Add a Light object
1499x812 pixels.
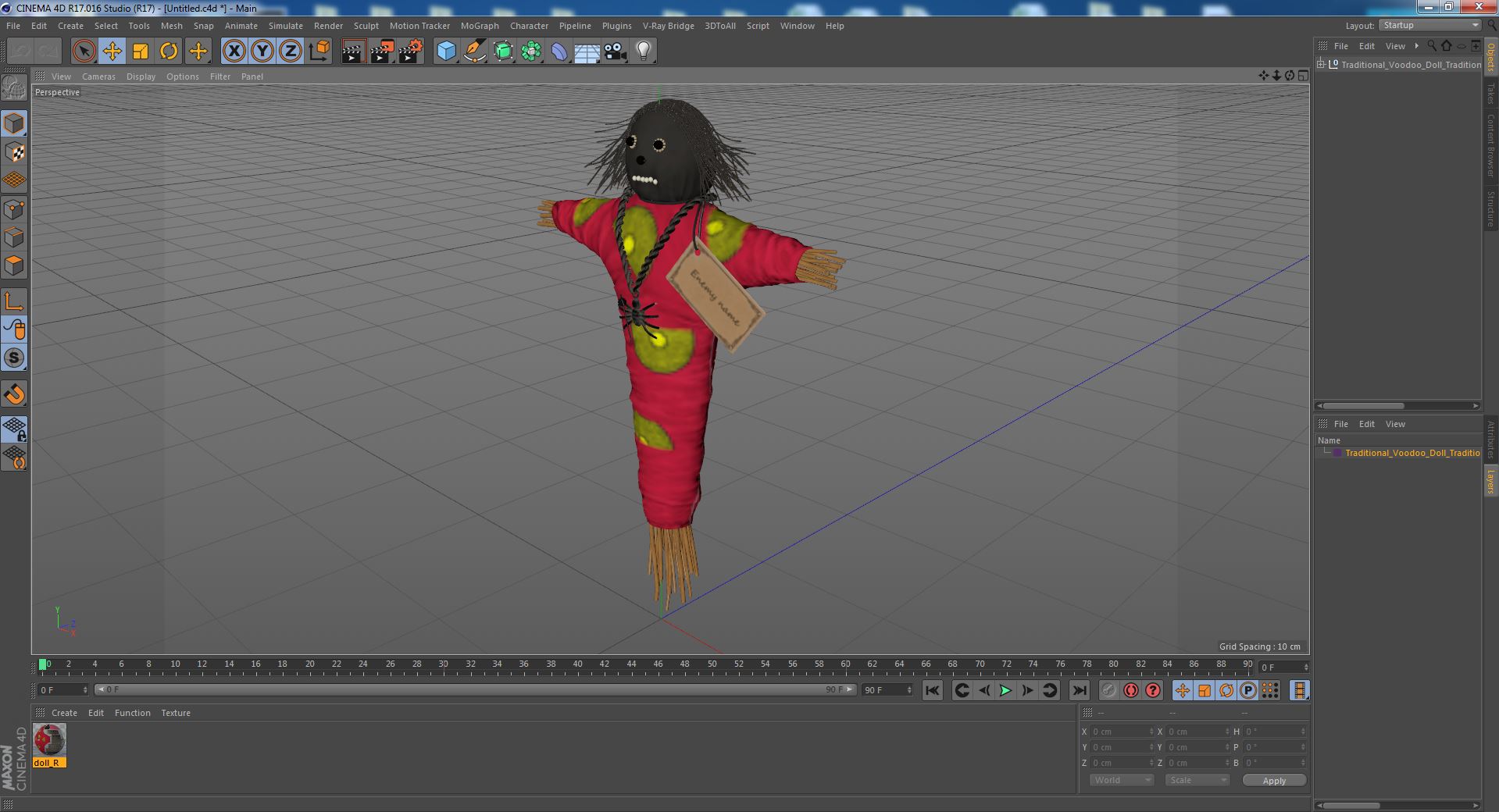[643, 52]
